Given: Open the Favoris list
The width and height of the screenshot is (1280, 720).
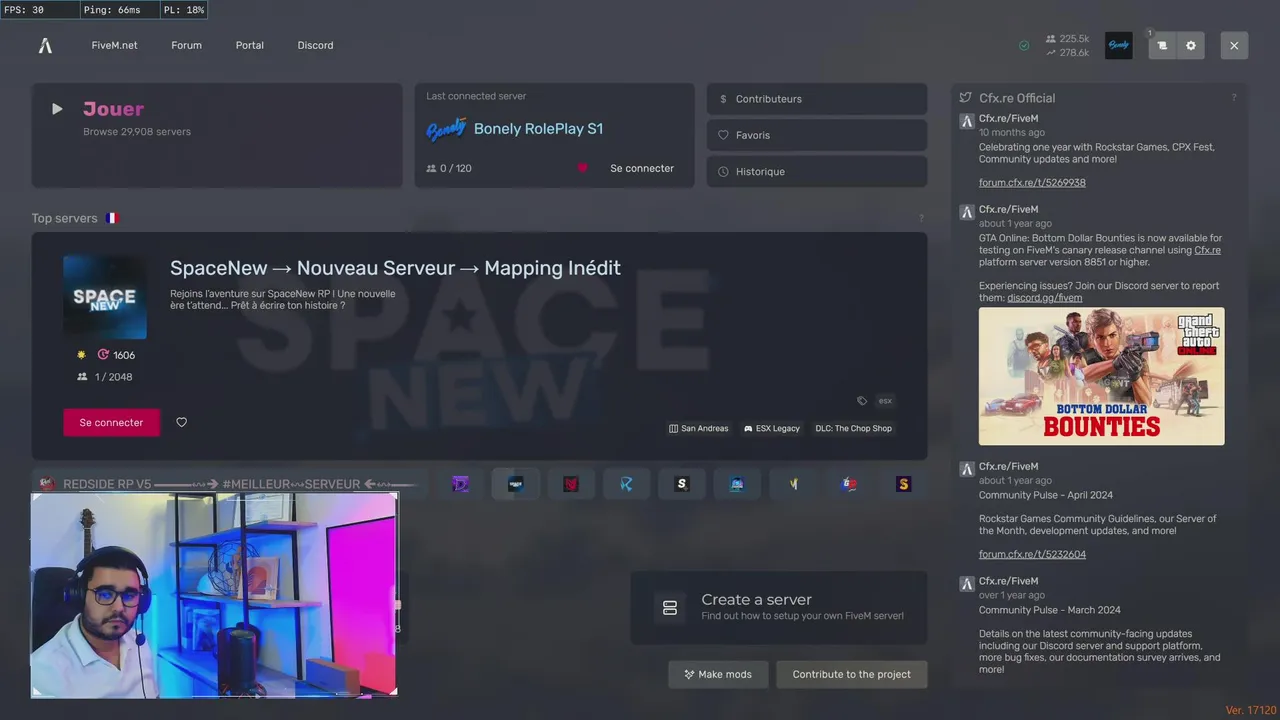Looking at the screenshot, I should (x=817, y=135).
